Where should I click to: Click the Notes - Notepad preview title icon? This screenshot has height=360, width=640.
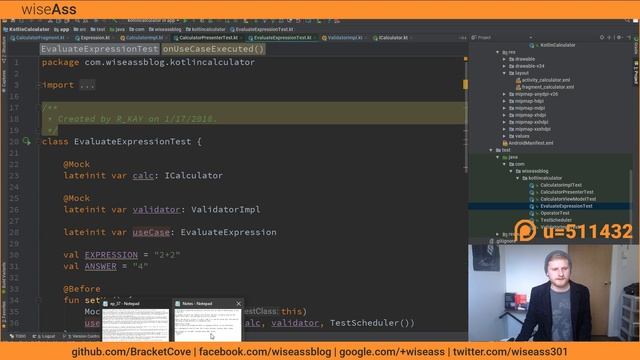coord(178,304)
